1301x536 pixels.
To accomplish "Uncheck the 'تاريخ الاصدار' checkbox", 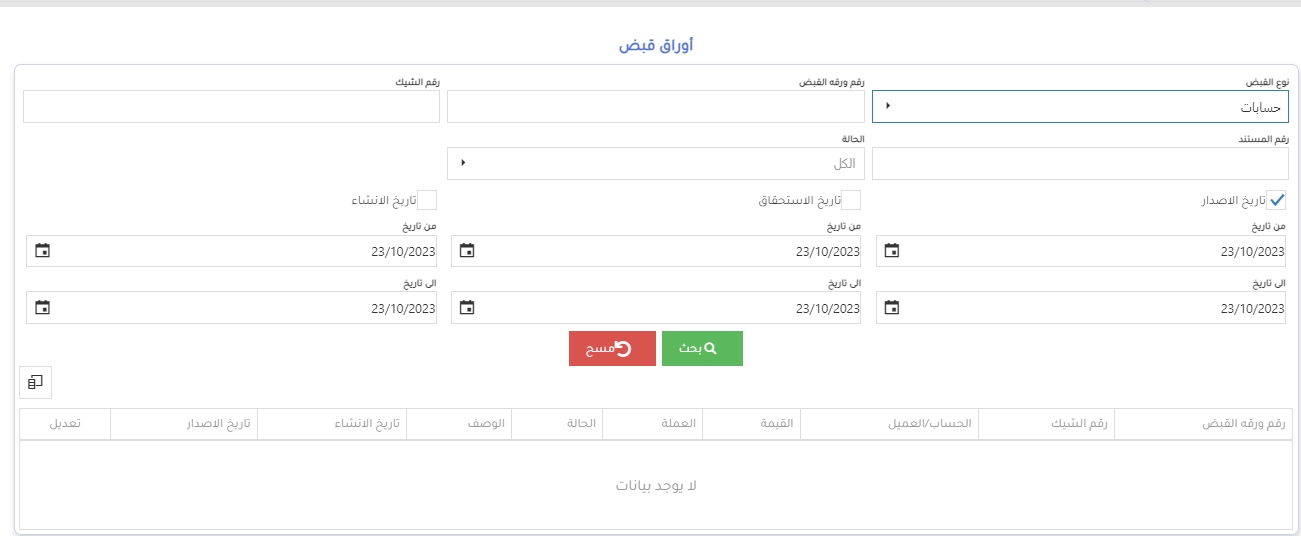I will click(x=1276, y=200).
